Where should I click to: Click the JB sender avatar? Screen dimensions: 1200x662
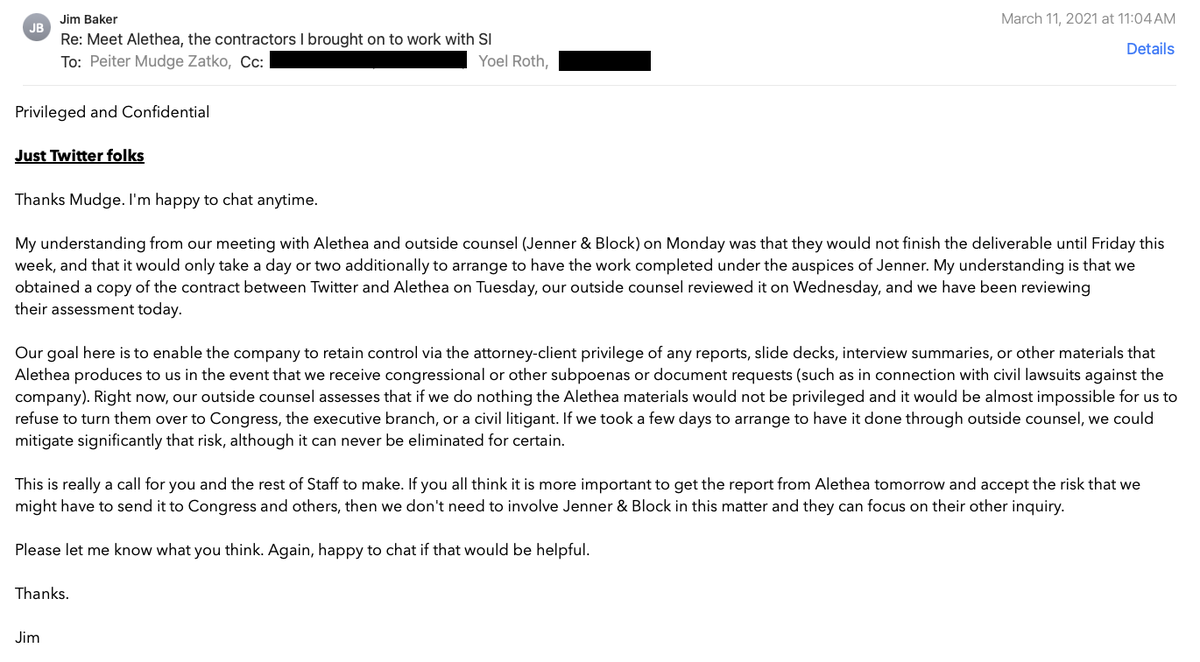click(x=36, y=29)
